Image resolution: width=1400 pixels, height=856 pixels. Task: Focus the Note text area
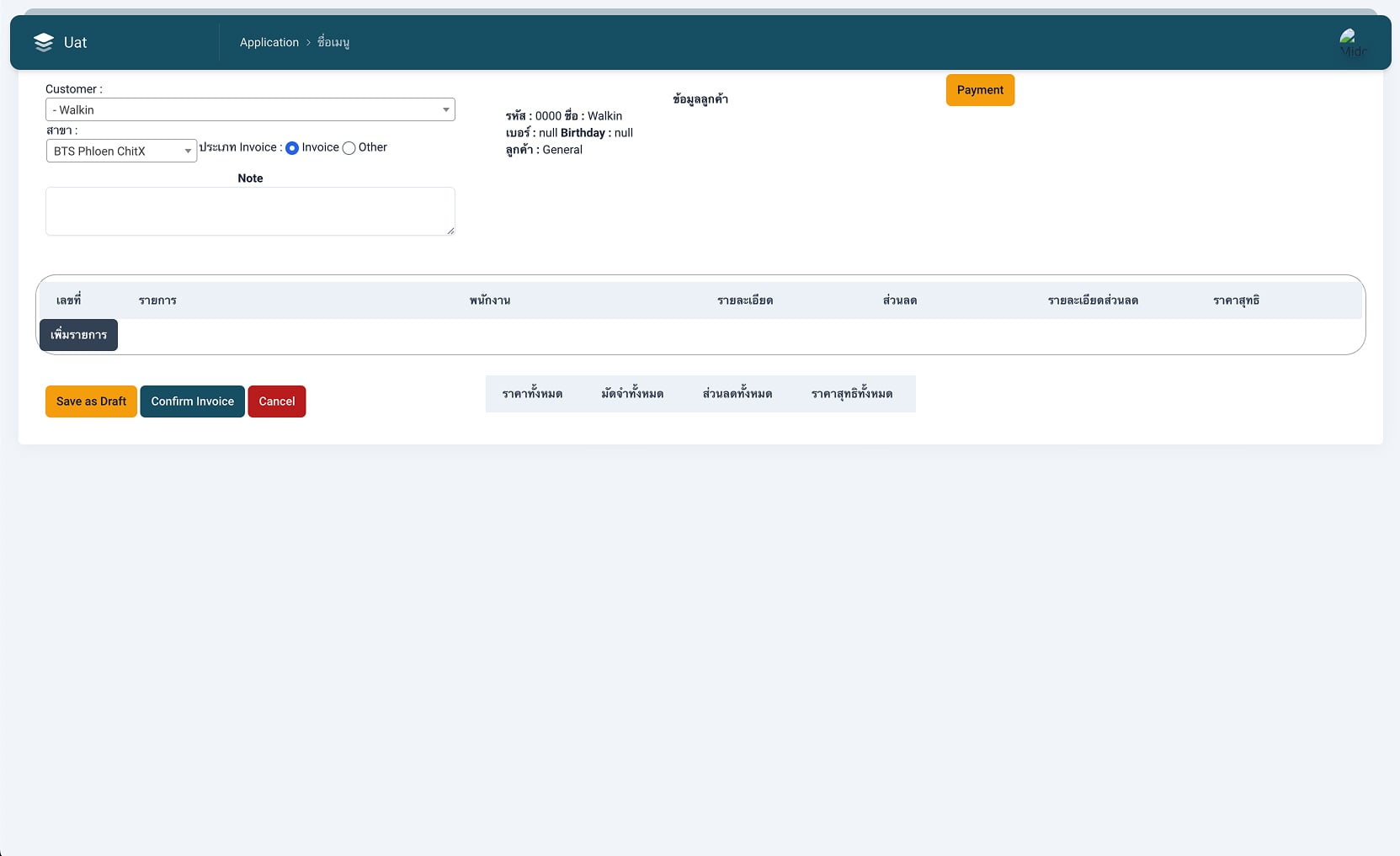pos(250,210)
